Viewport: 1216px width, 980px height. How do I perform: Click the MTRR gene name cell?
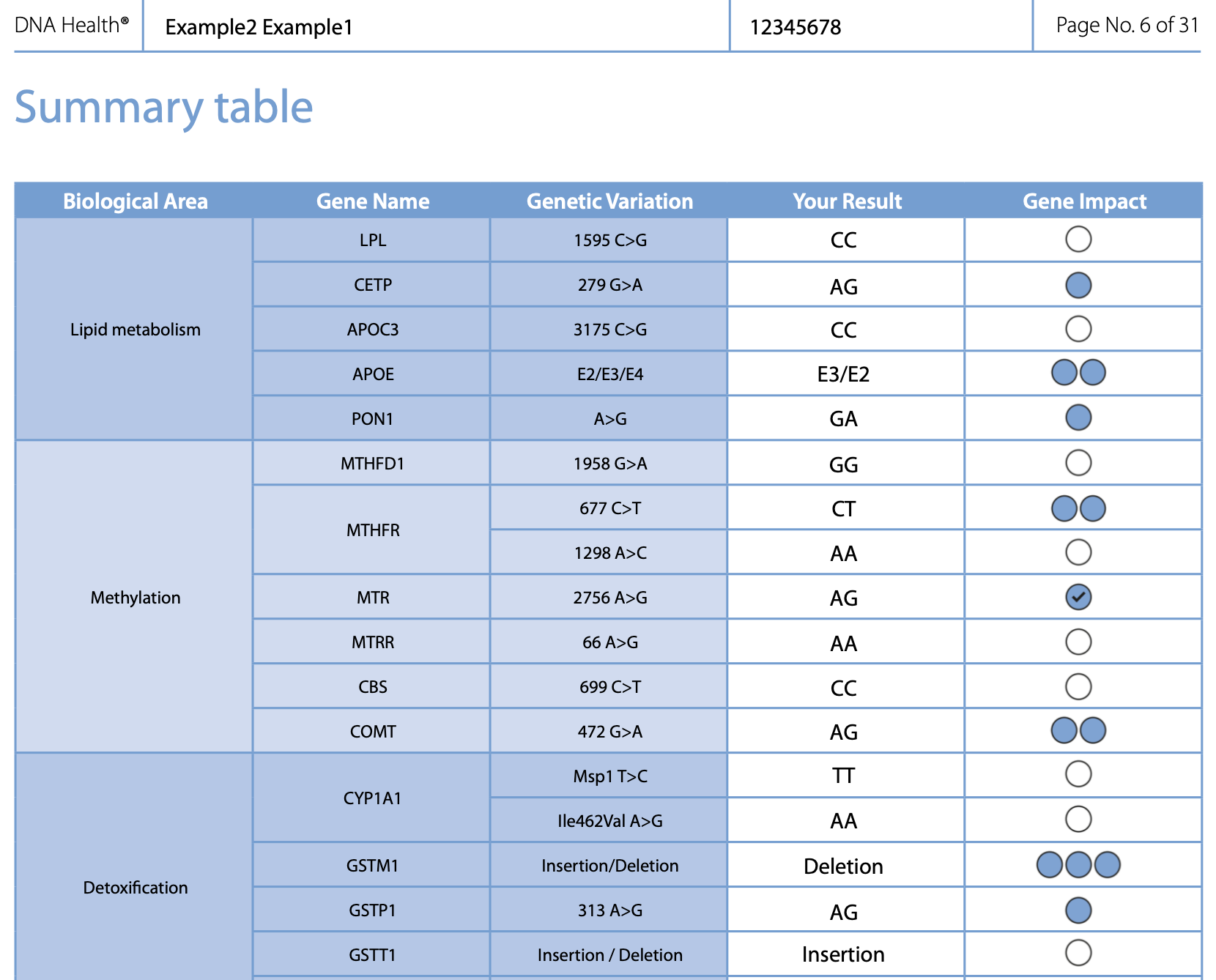pyautogui.click(x=373, y=642)
